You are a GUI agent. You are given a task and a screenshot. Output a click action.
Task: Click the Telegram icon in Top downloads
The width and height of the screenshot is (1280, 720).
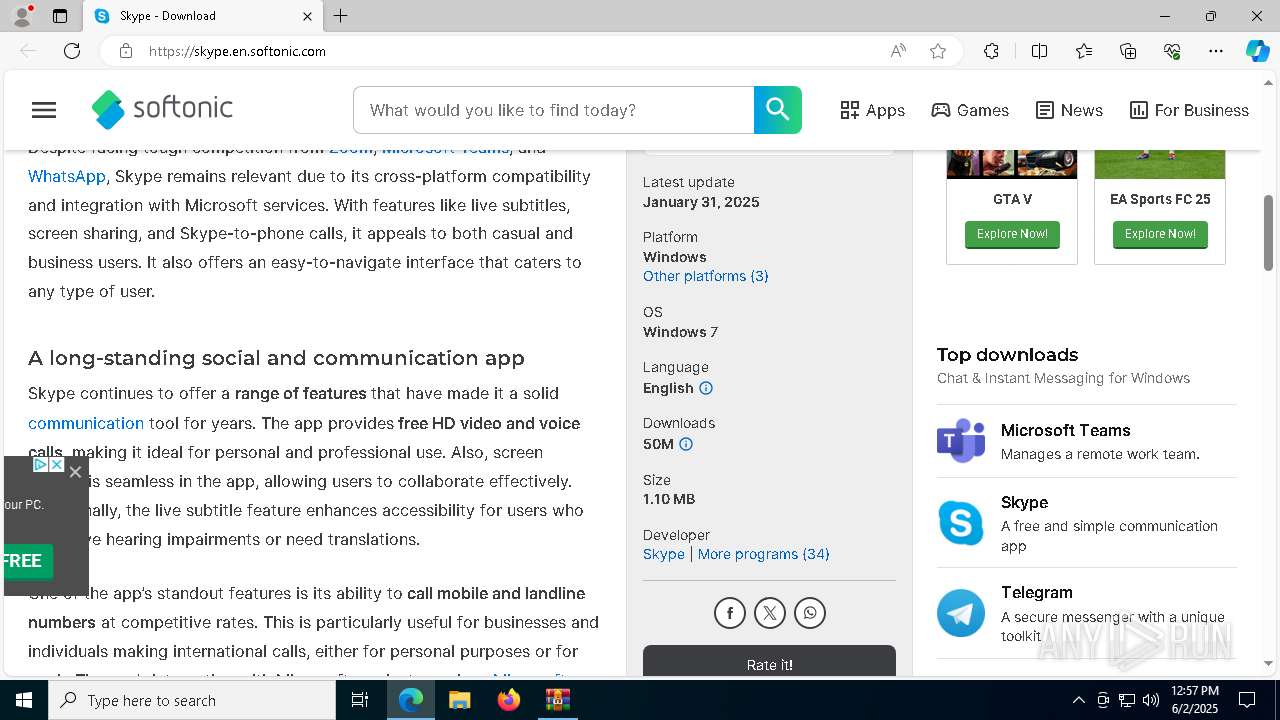coord(961,613)
